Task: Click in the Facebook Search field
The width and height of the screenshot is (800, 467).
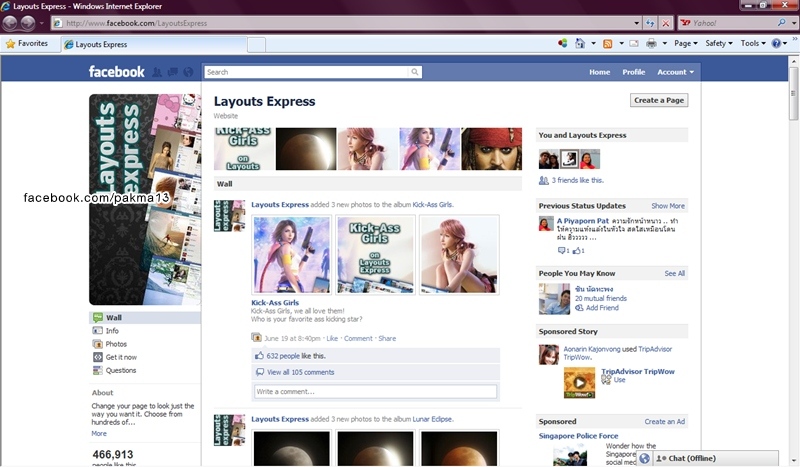Action: tap(307, 72)
